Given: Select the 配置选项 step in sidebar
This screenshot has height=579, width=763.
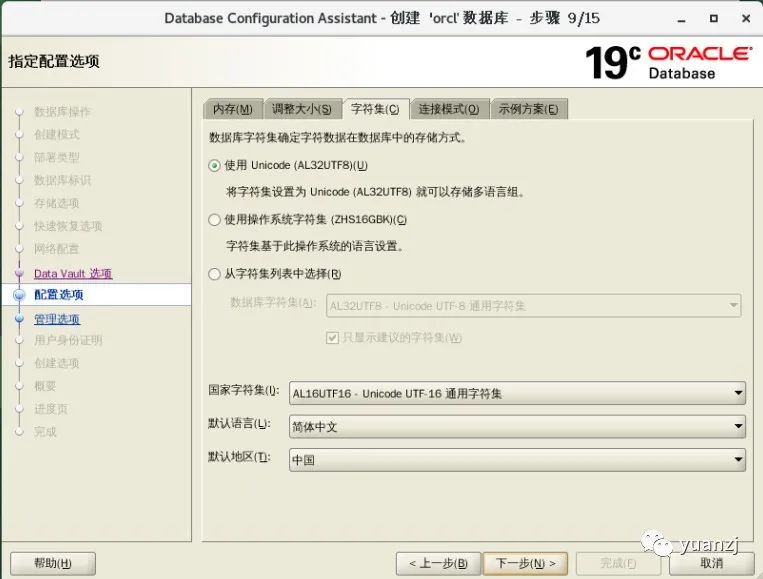Looking at the screenshot, I should pyautogui.click(x=58, y=294).
